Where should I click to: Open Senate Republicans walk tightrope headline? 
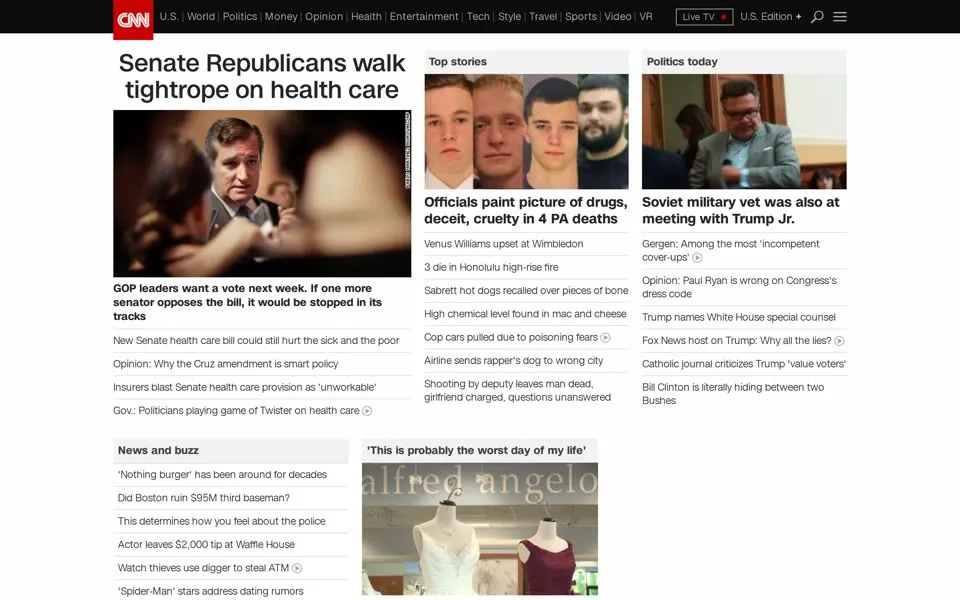[262, 77]
